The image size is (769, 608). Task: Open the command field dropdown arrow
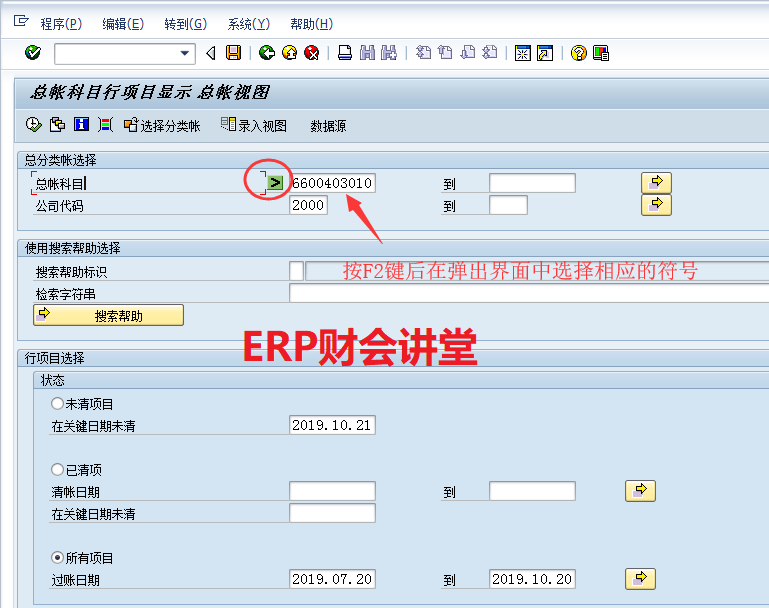coord(185,53)
